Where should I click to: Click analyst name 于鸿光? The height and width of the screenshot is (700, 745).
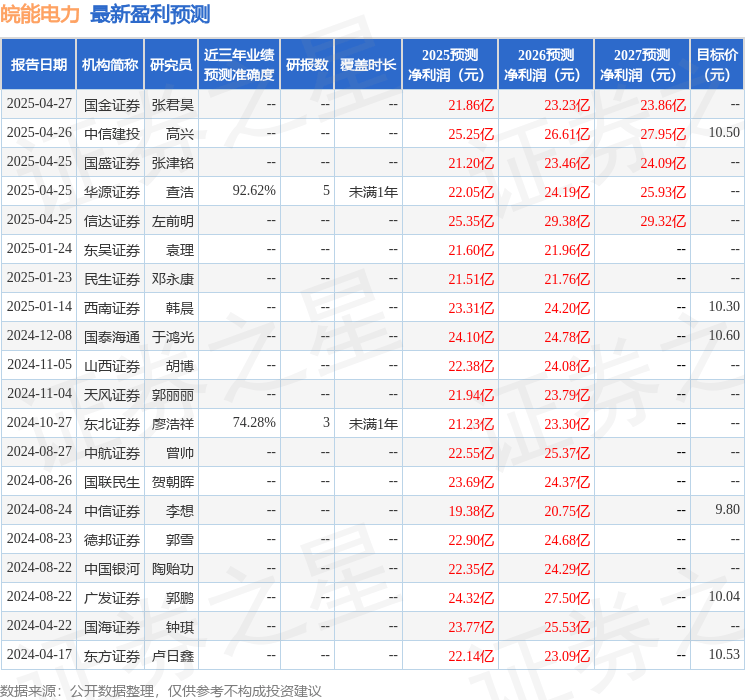pyautogui.click(x=172, y=337)
